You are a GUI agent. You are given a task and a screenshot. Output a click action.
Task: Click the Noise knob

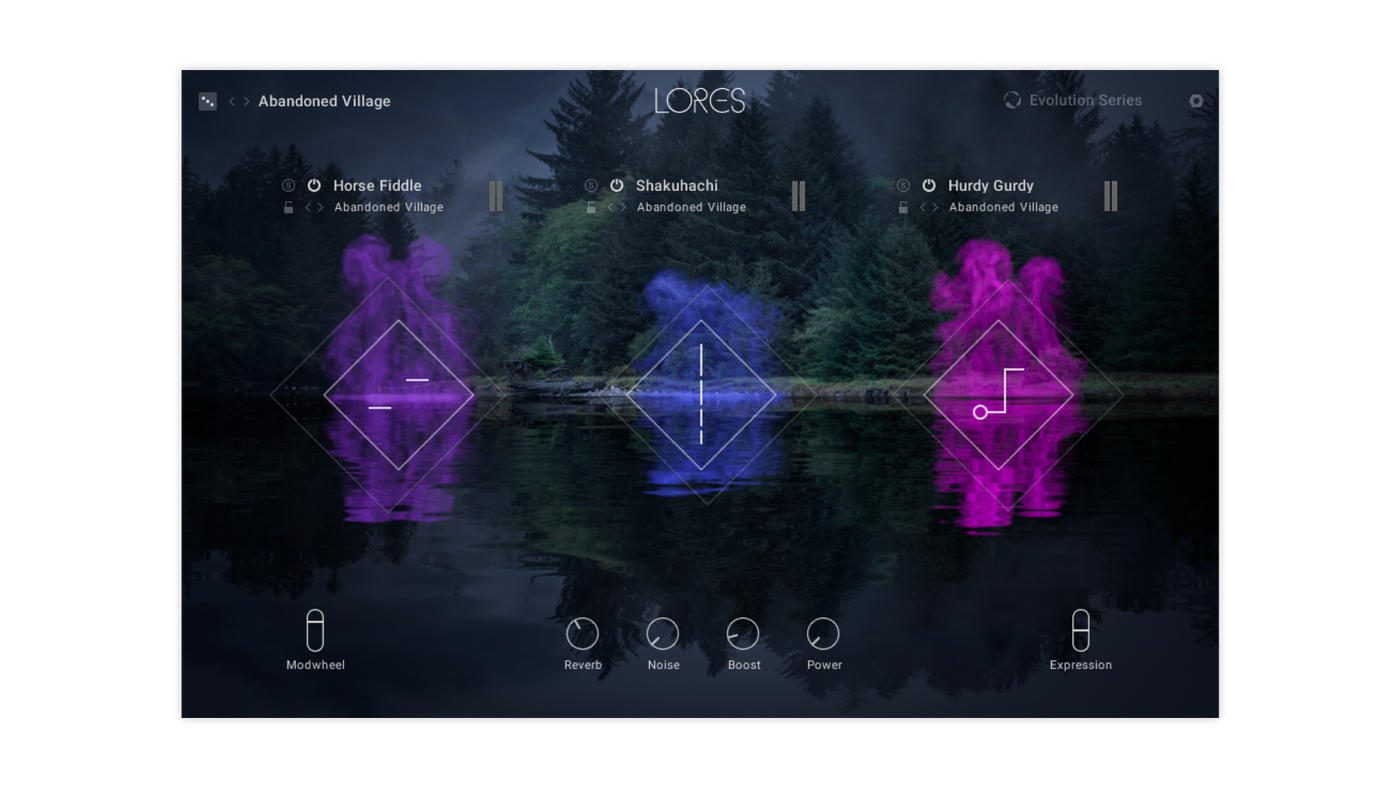click(663, 633)
